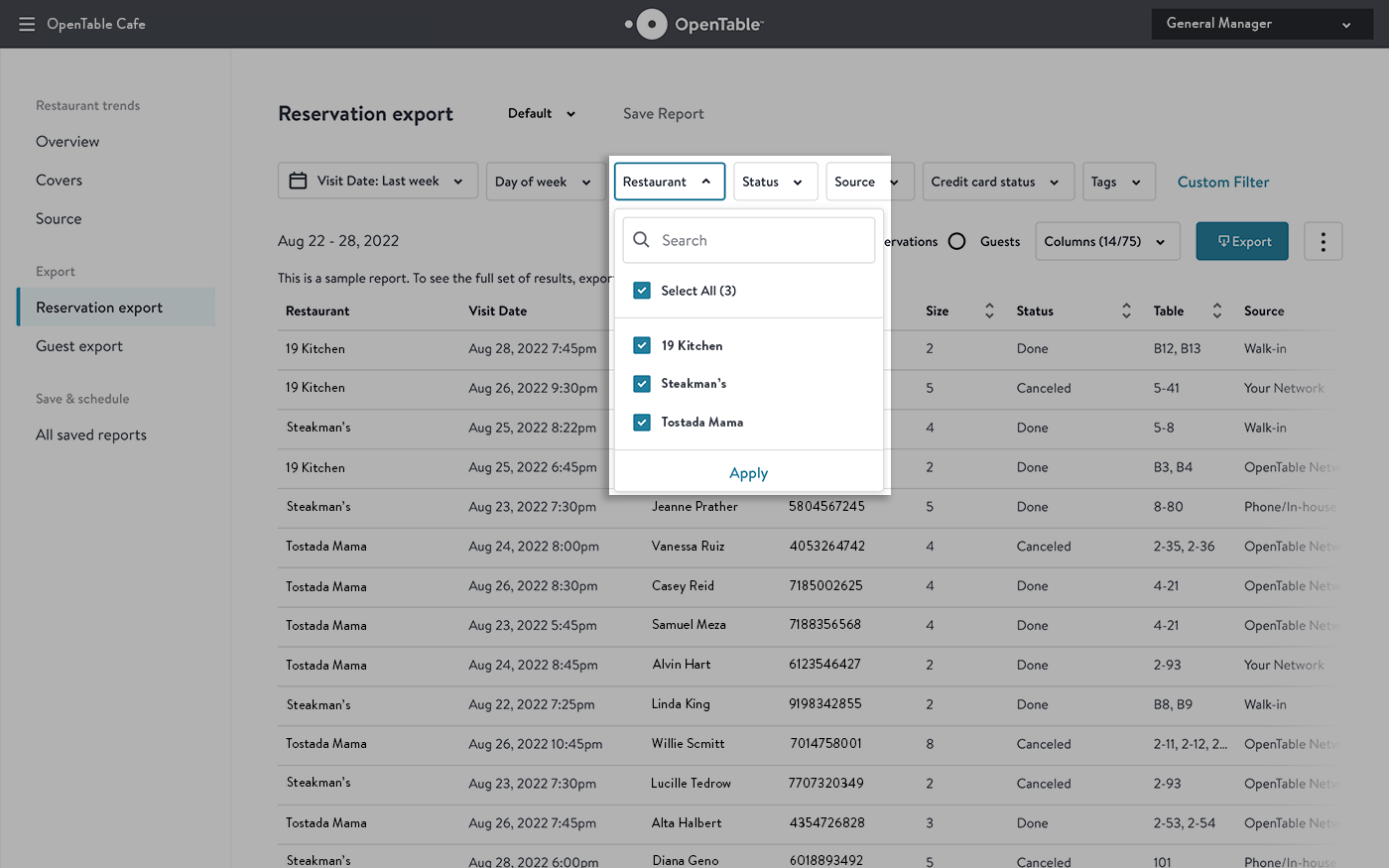Click the OpenTable logo

694,24
